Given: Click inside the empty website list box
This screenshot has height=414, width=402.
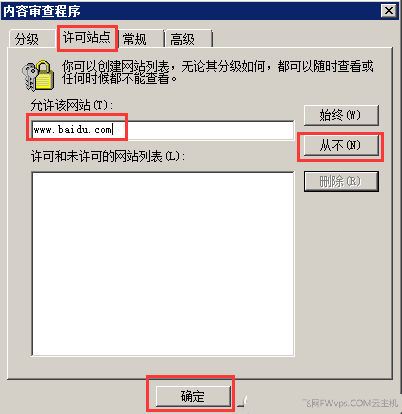Looking at the screenshot, I should tap(163, 264).
